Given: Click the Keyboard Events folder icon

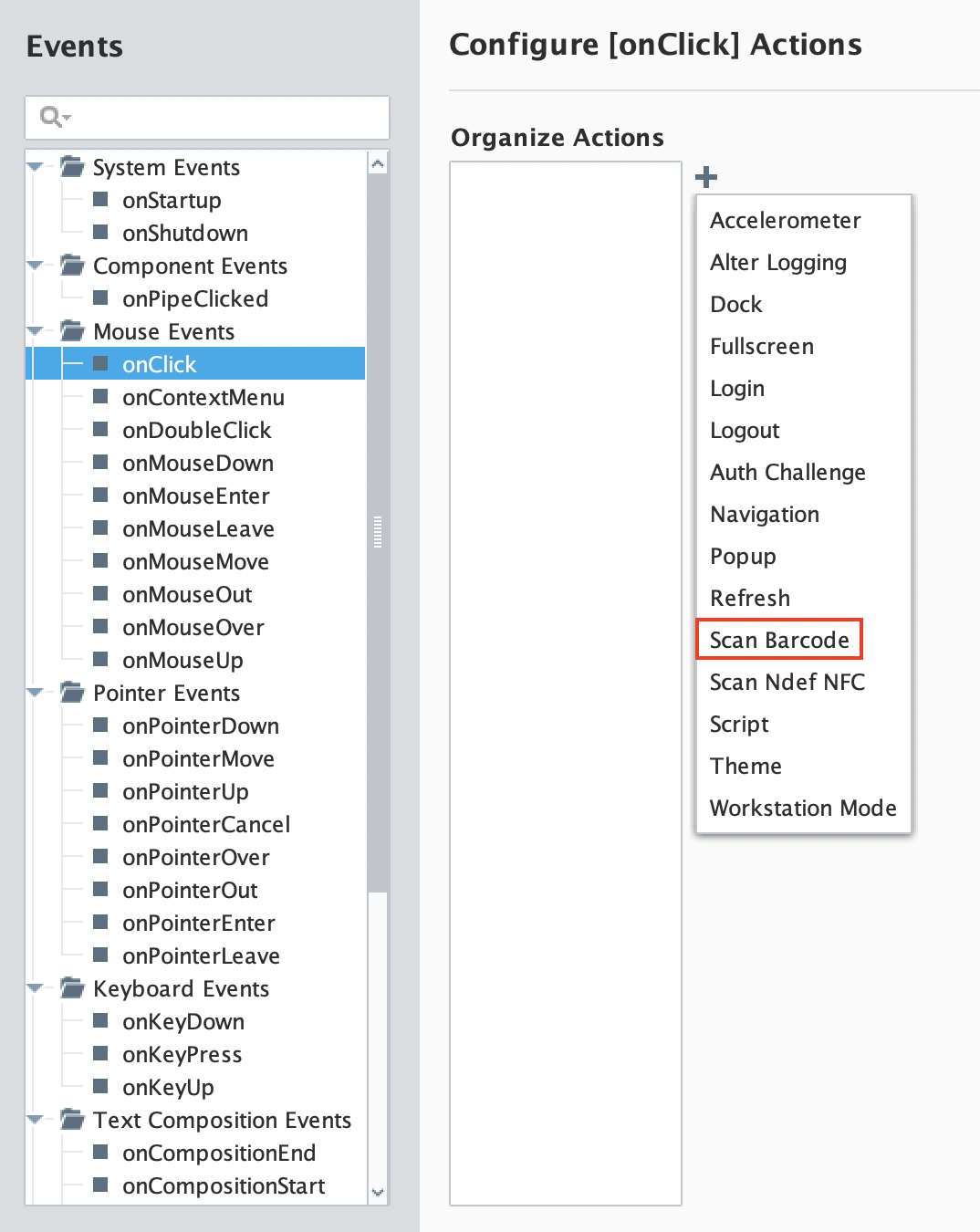Looking at the screenshot, I should (73, 987).
